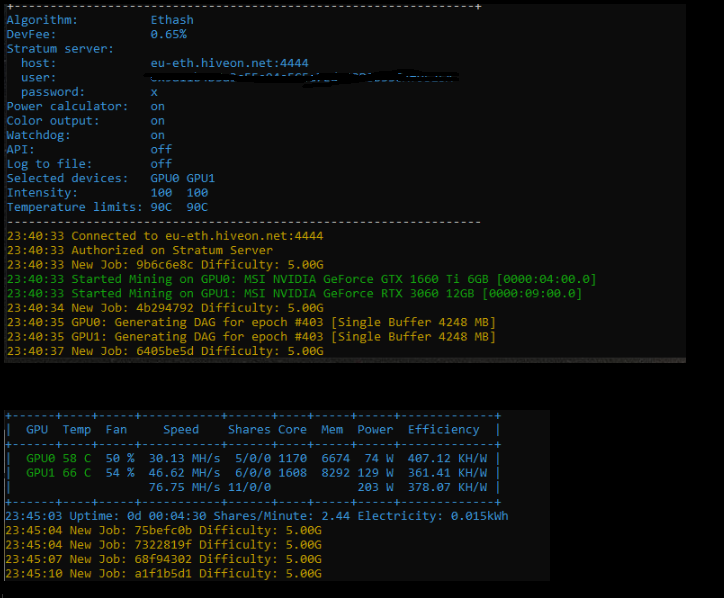Click the 'Speed' column header

(181, 430)
